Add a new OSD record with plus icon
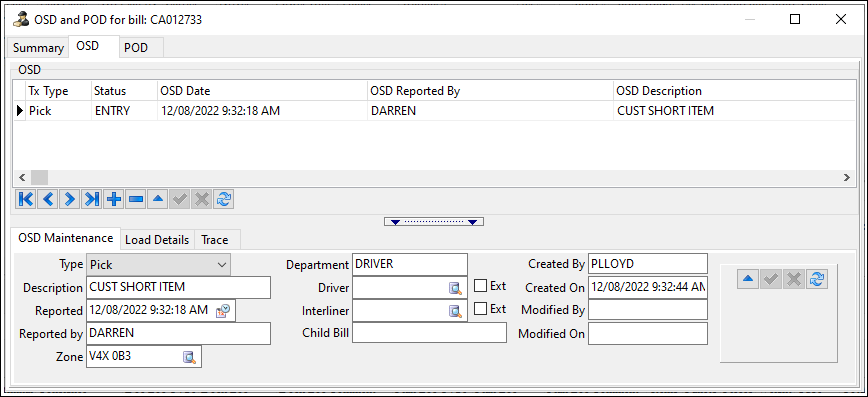Screen dimensions: 868x397 113,199
